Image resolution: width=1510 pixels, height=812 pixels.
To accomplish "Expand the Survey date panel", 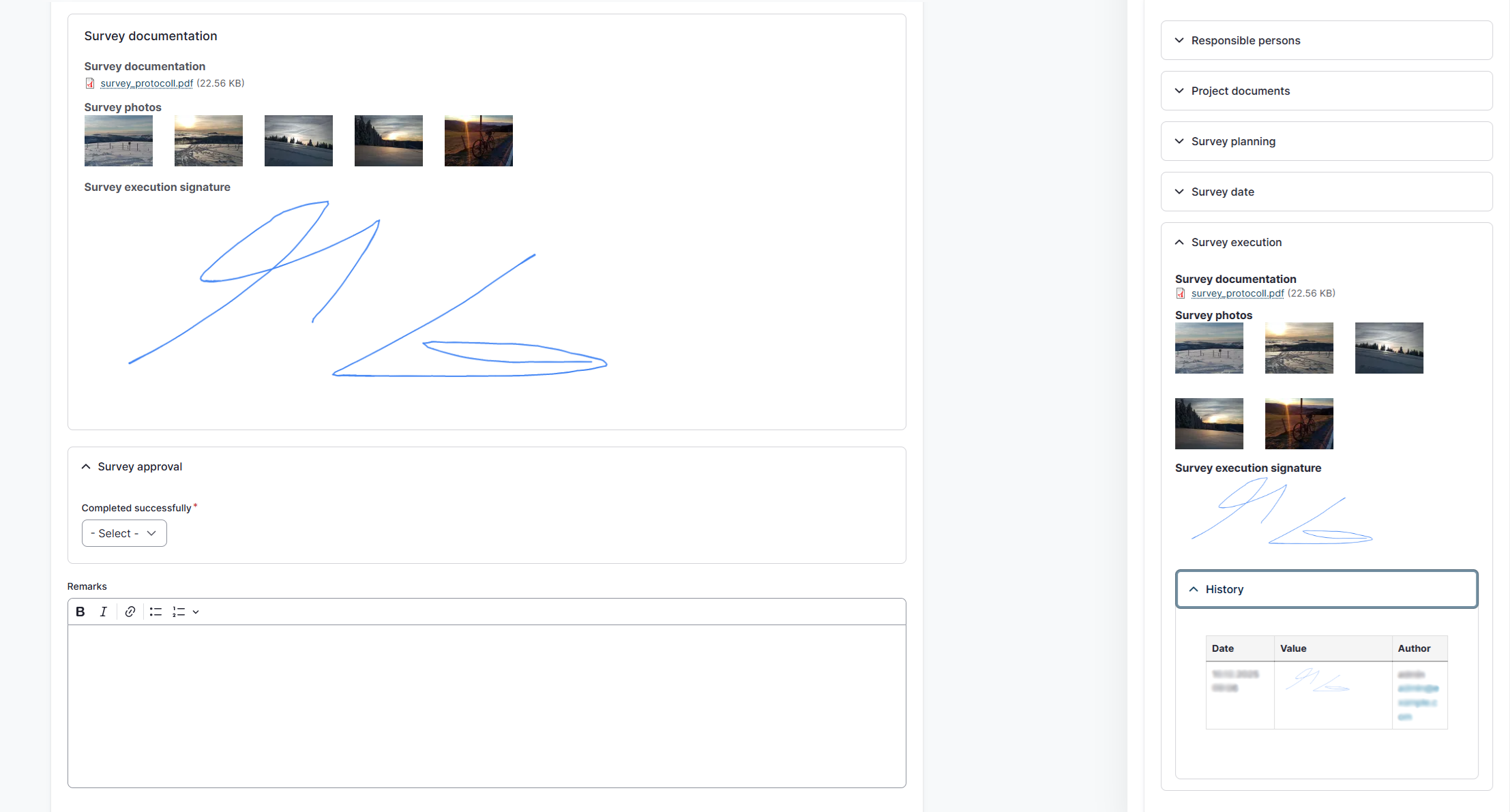I will [x=1327, y=192].
